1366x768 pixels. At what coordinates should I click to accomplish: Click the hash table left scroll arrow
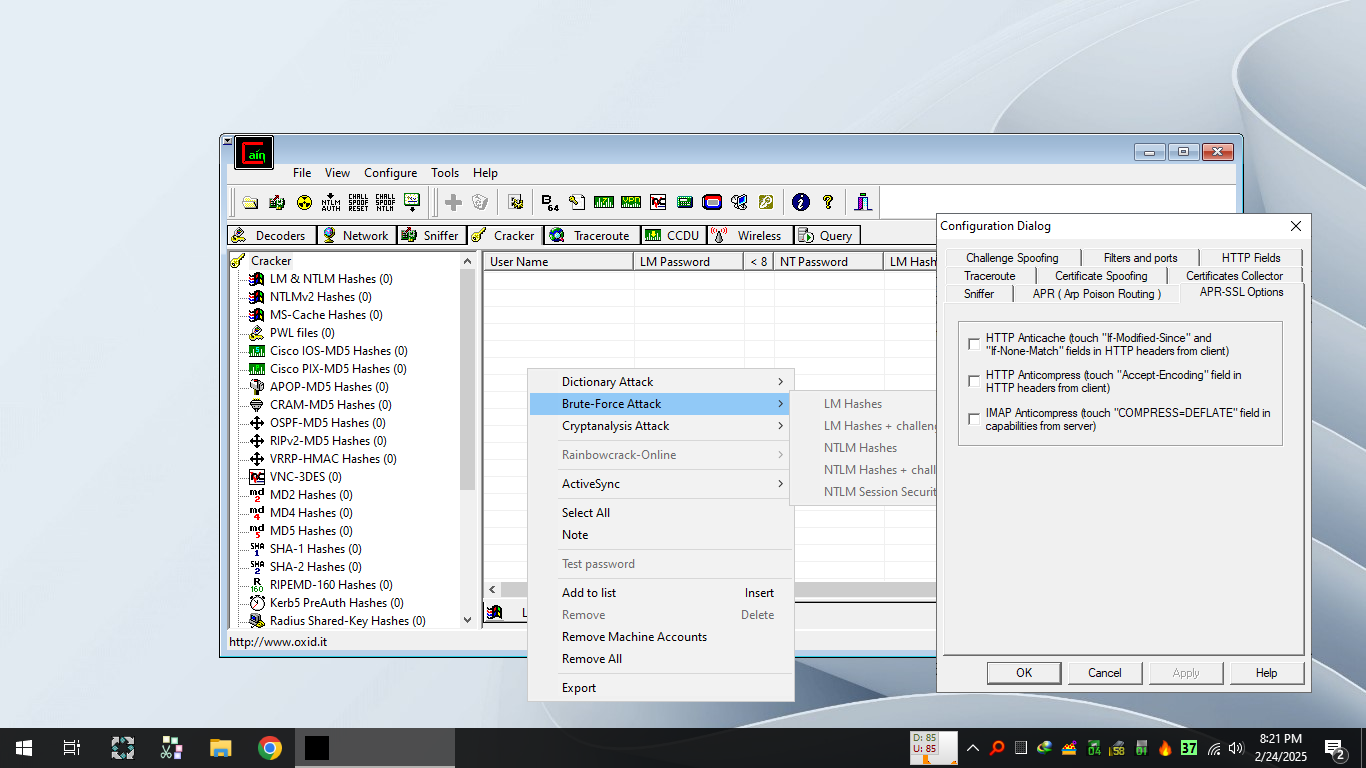click(492, 590)
